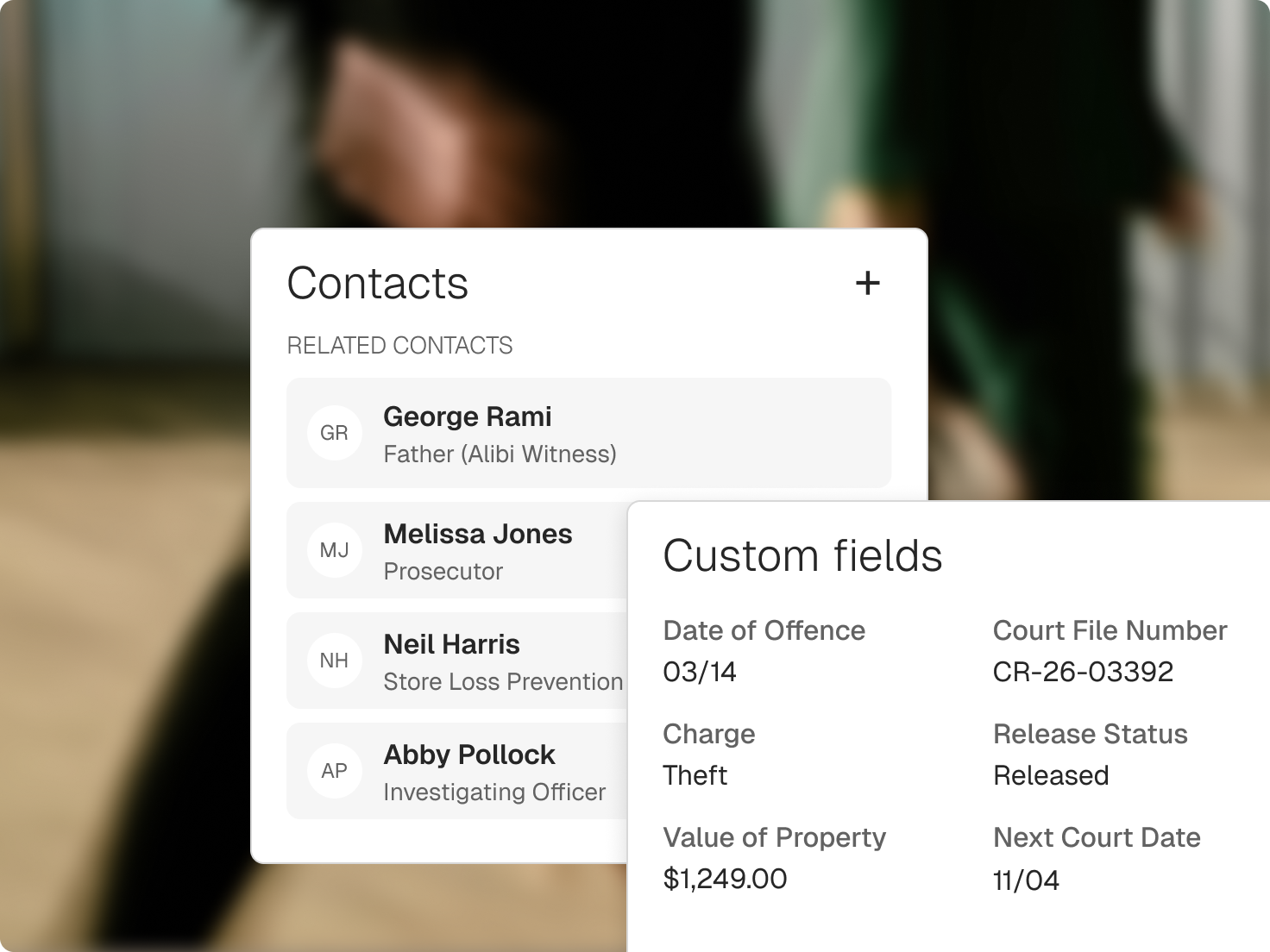Select Value of Property amount $1,249.00
Image resolution: width=1270 pixels, height=952 pixels.
click(x=725, y=880)
